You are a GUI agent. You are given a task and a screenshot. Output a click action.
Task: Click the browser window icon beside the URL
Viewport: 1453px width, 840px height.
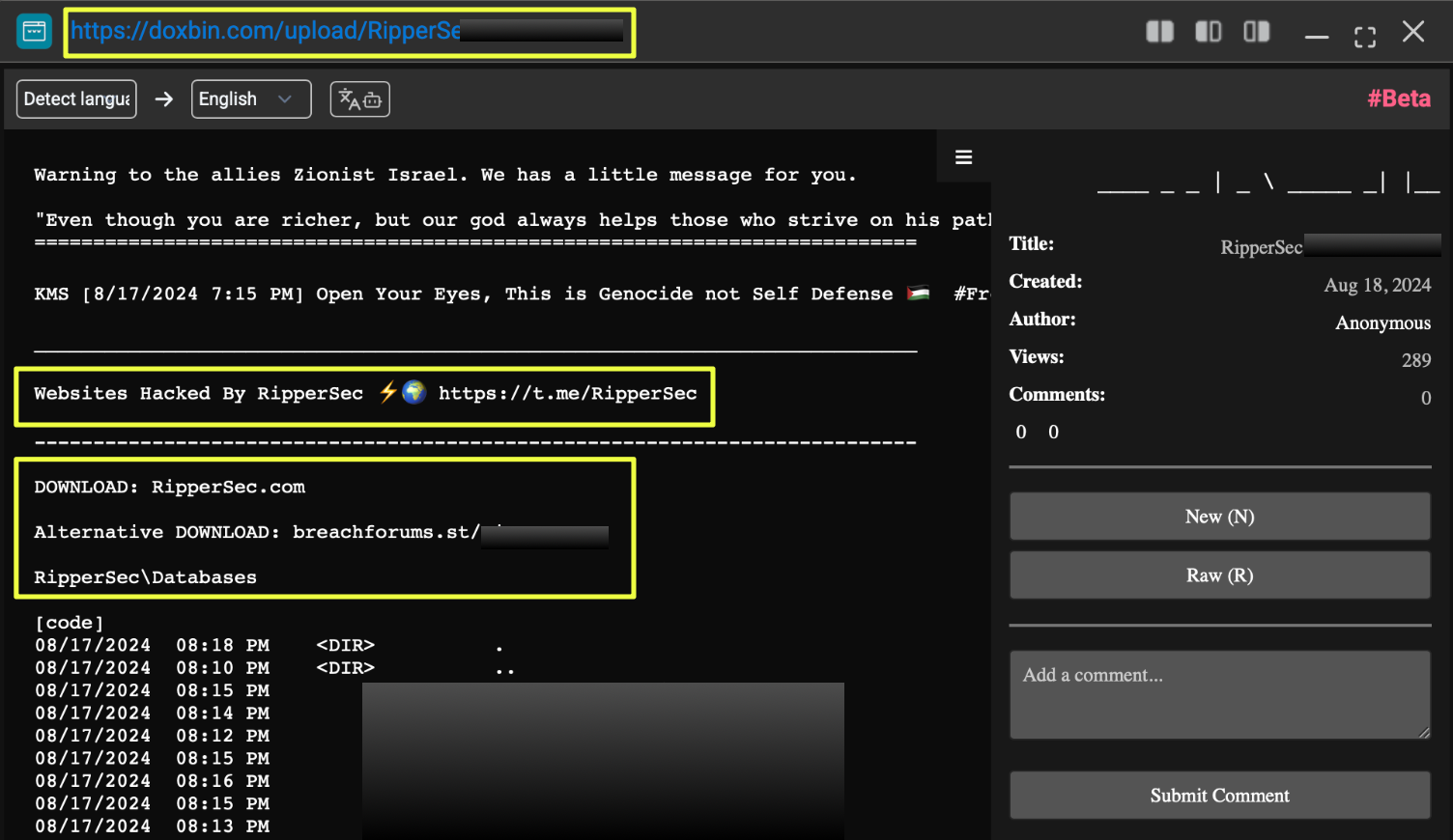pos(34,32)
